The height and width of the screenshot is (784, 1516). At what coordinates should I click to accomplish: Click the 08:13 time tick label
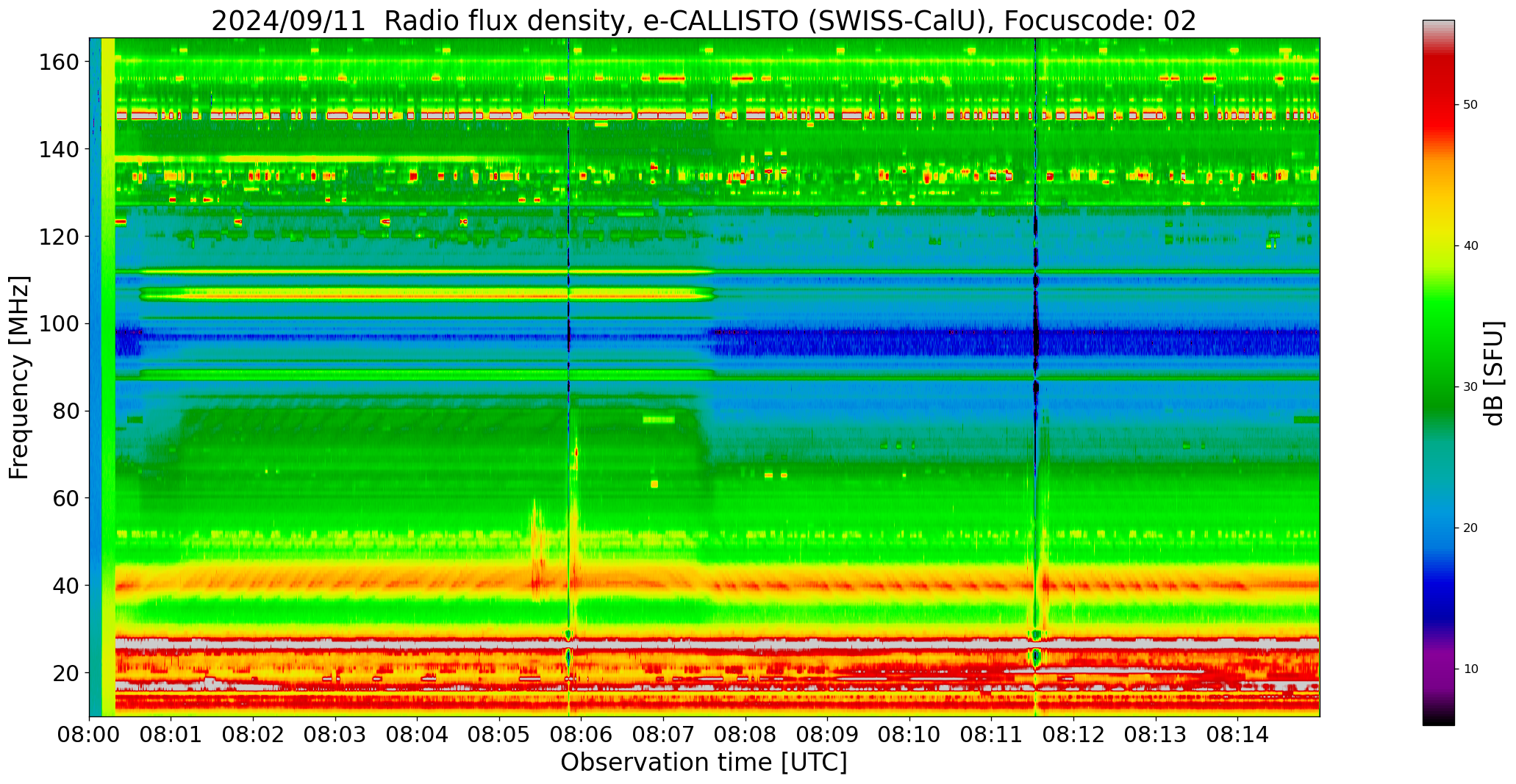click(1155, 735)
